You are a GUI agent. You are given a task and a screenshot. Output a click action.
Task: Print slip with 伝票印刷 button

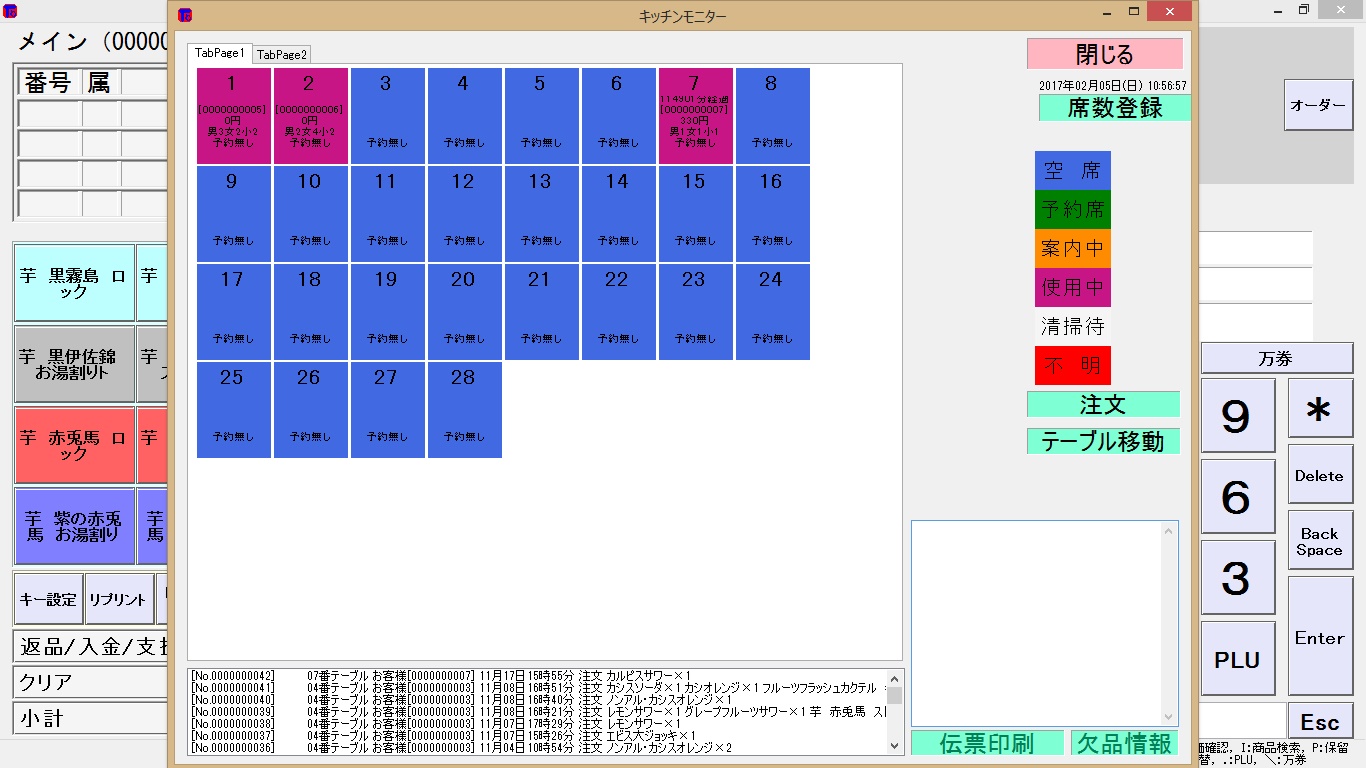[986, 743]
